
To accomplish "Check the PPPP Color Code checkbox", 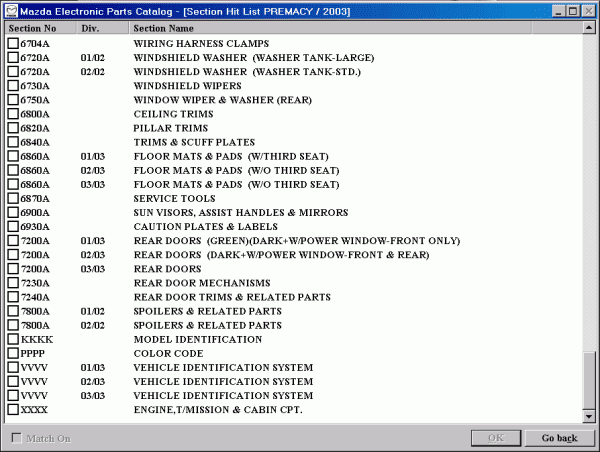I will (13, 353).
